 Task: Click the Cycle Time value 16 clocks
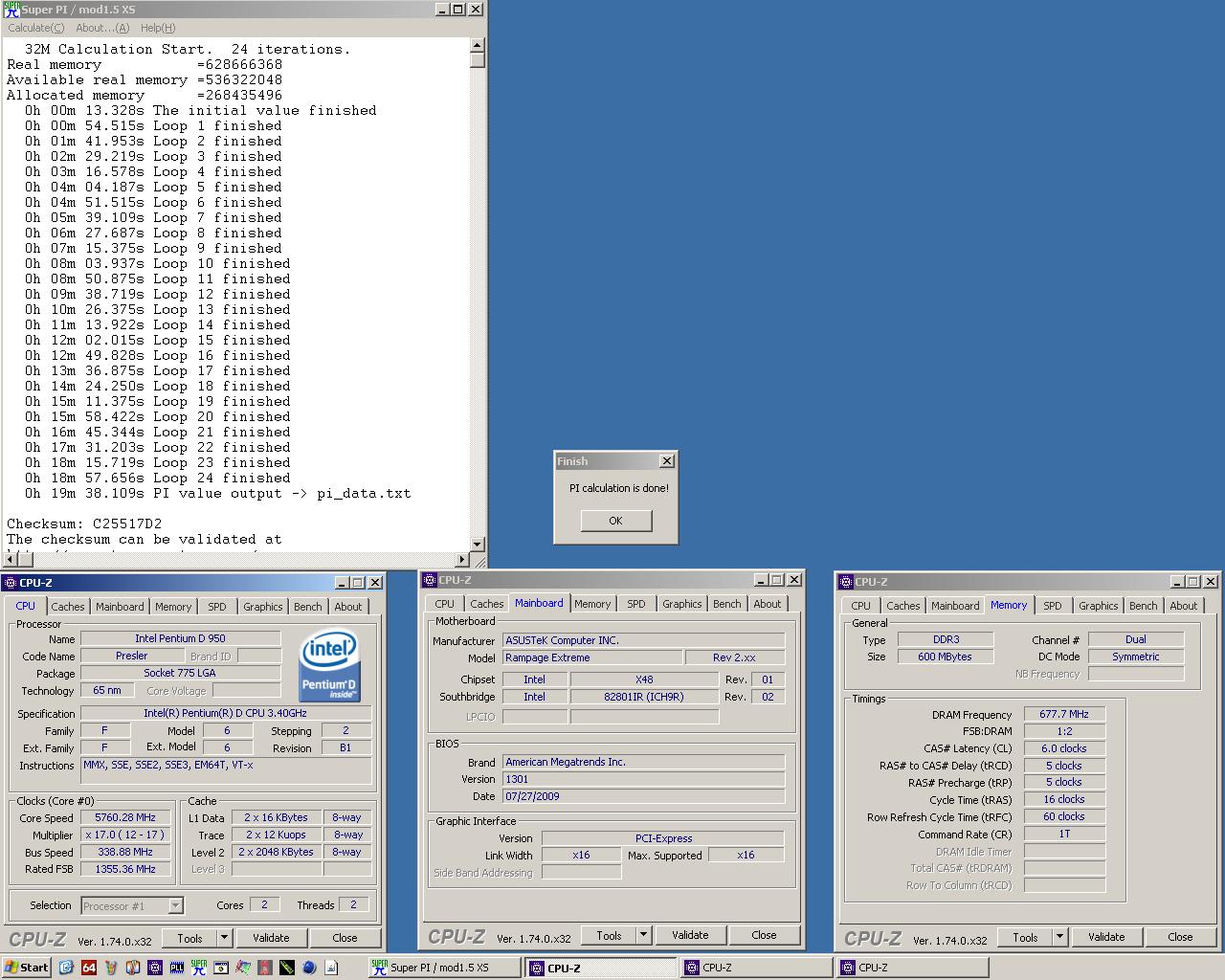(x=1064, y=799)
